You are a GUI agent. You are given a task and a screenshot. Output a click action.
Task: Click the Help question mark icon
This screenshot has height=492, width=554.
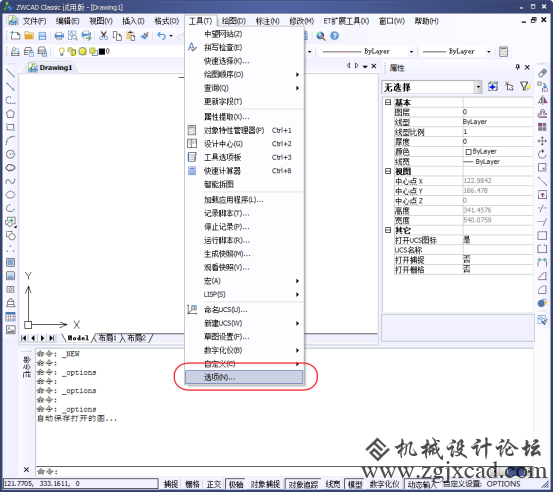(x=334, y=36)
